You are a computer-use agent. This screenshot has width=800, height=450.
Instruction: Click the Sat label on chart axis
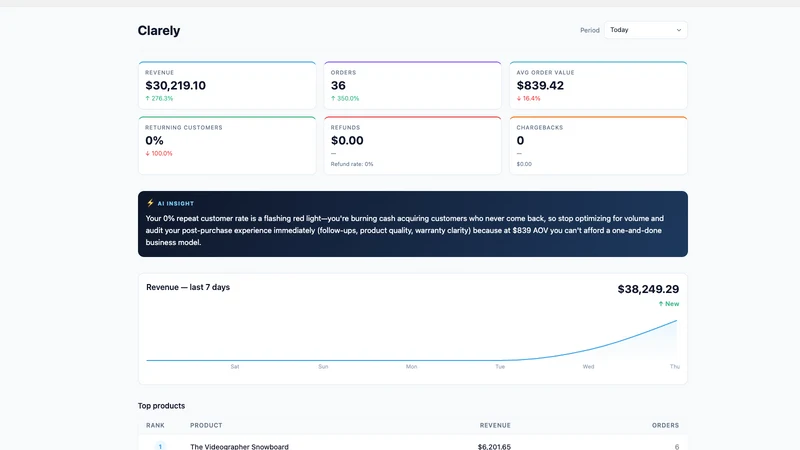click(235, 367)
